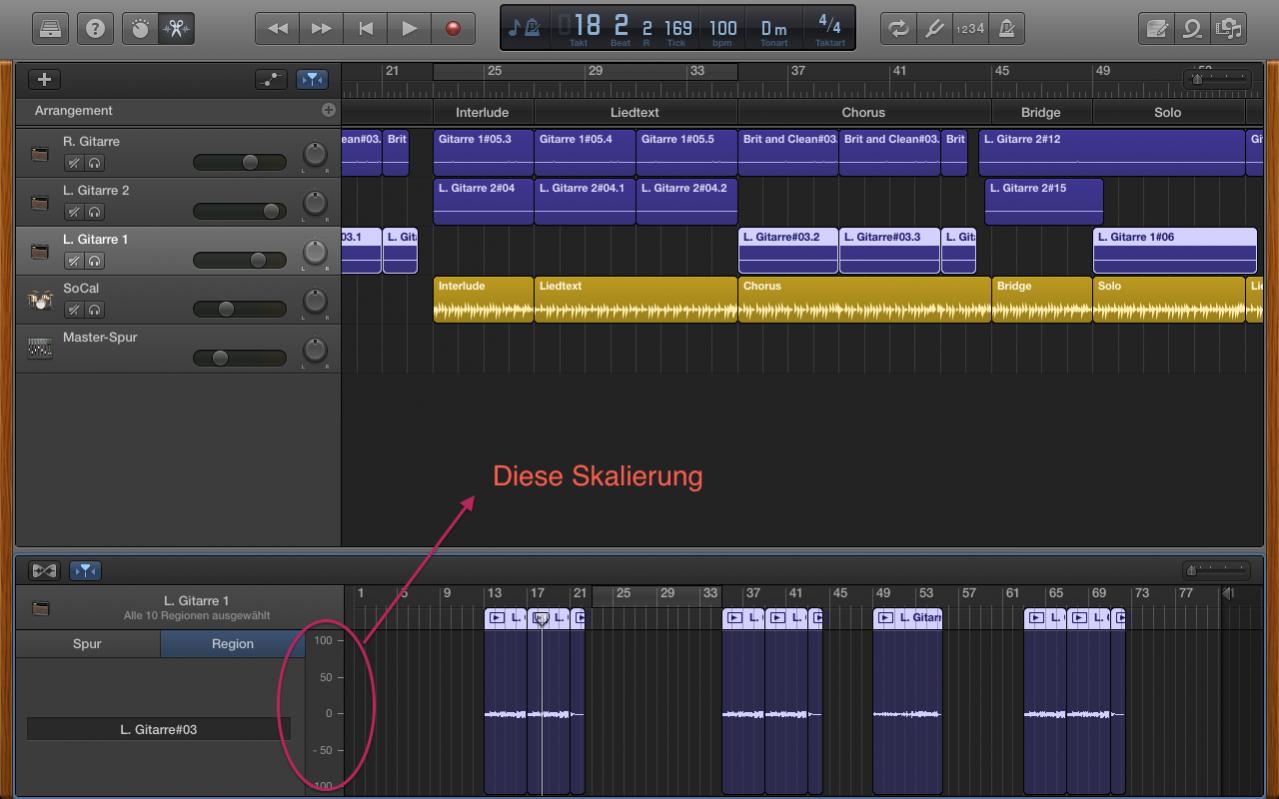Viewport: 1279px width, 799px height.
Task: Mute the L. Gitarre 2 track
Action: (74, 212)
